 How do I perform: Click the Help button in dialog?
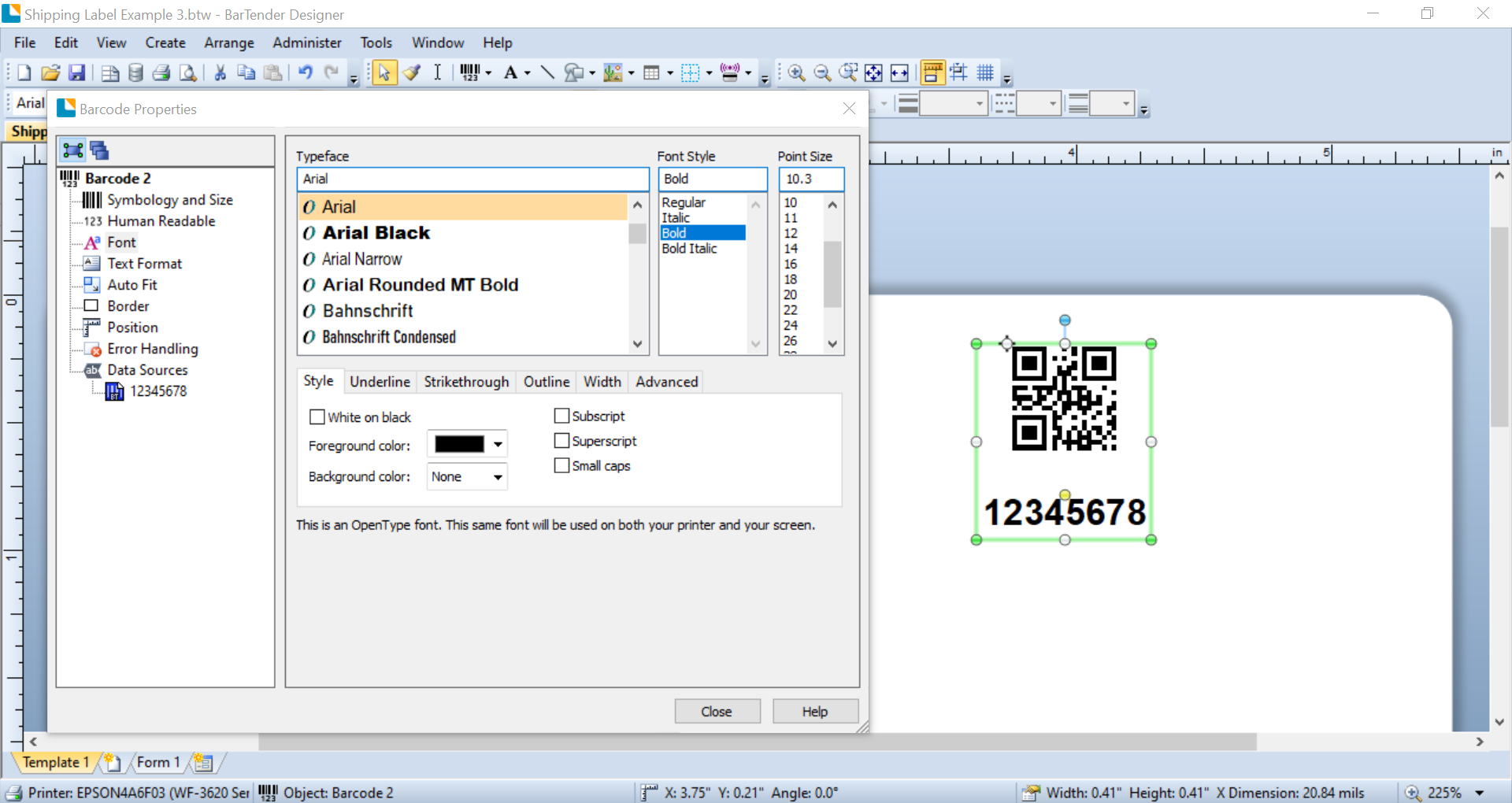point(815,712)
